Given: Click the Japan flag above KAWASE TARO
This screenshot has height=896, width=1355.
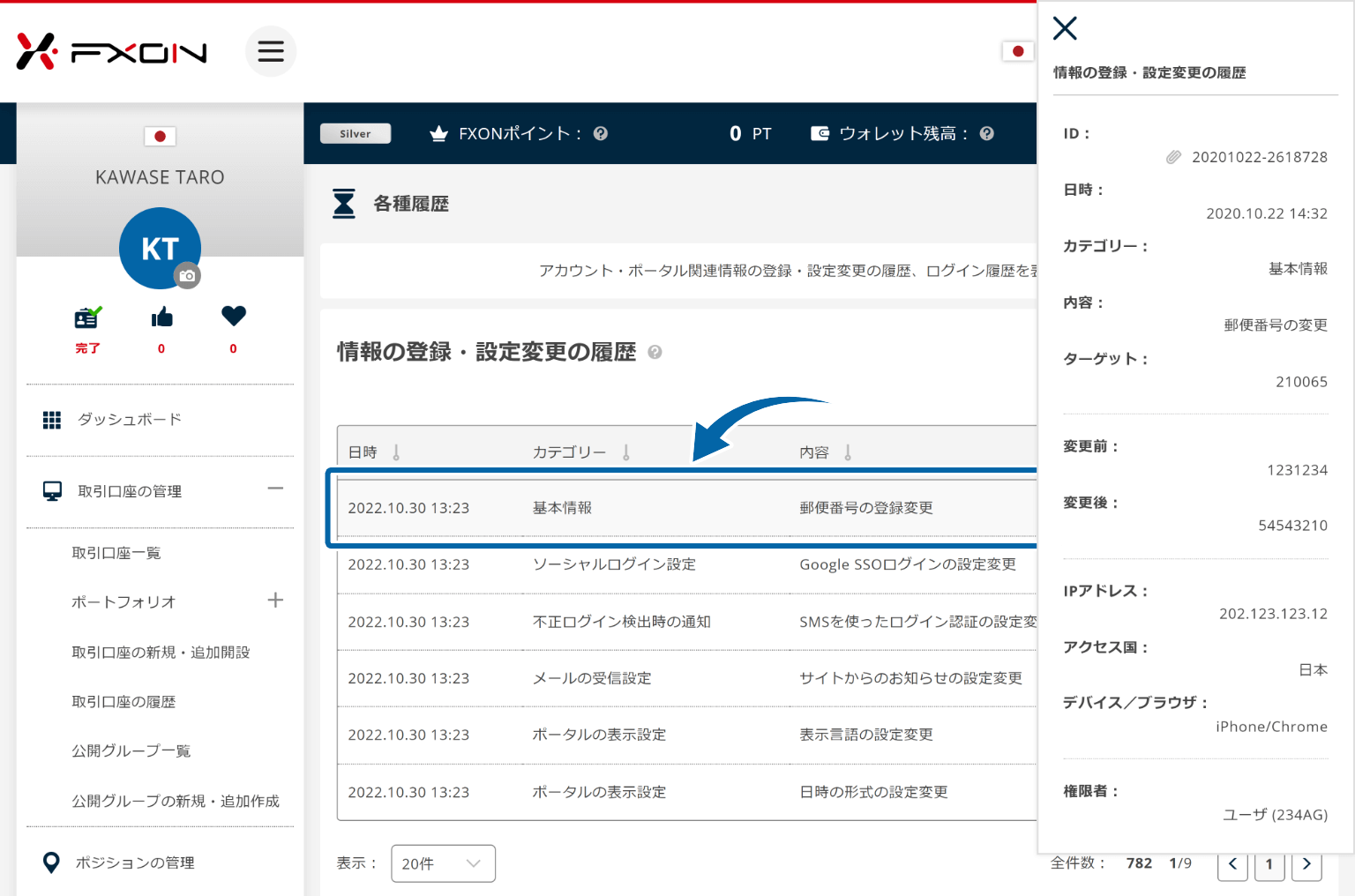Looking at the screenshot, I should pos(160,136).
